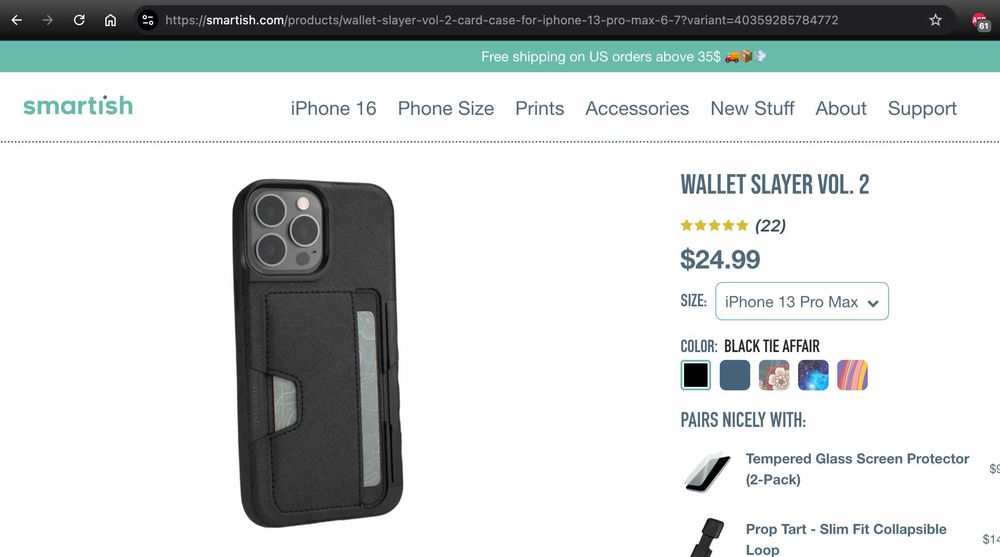Open the Accessories navigation menu
Image resolution: width=1000 pixels, height=557 pixels.
tap(637, 108)
